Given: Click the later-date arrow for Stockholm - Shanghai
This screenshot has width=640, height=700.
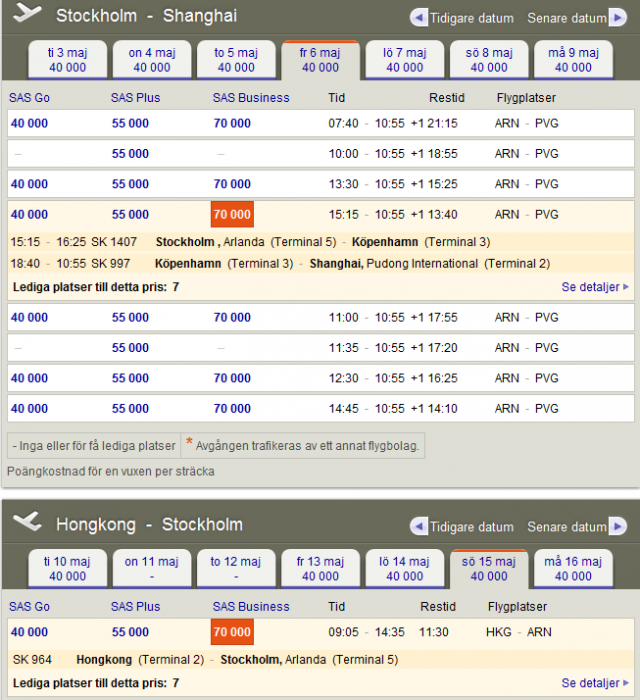Looking at the screenshot, I should click(619, 18).
